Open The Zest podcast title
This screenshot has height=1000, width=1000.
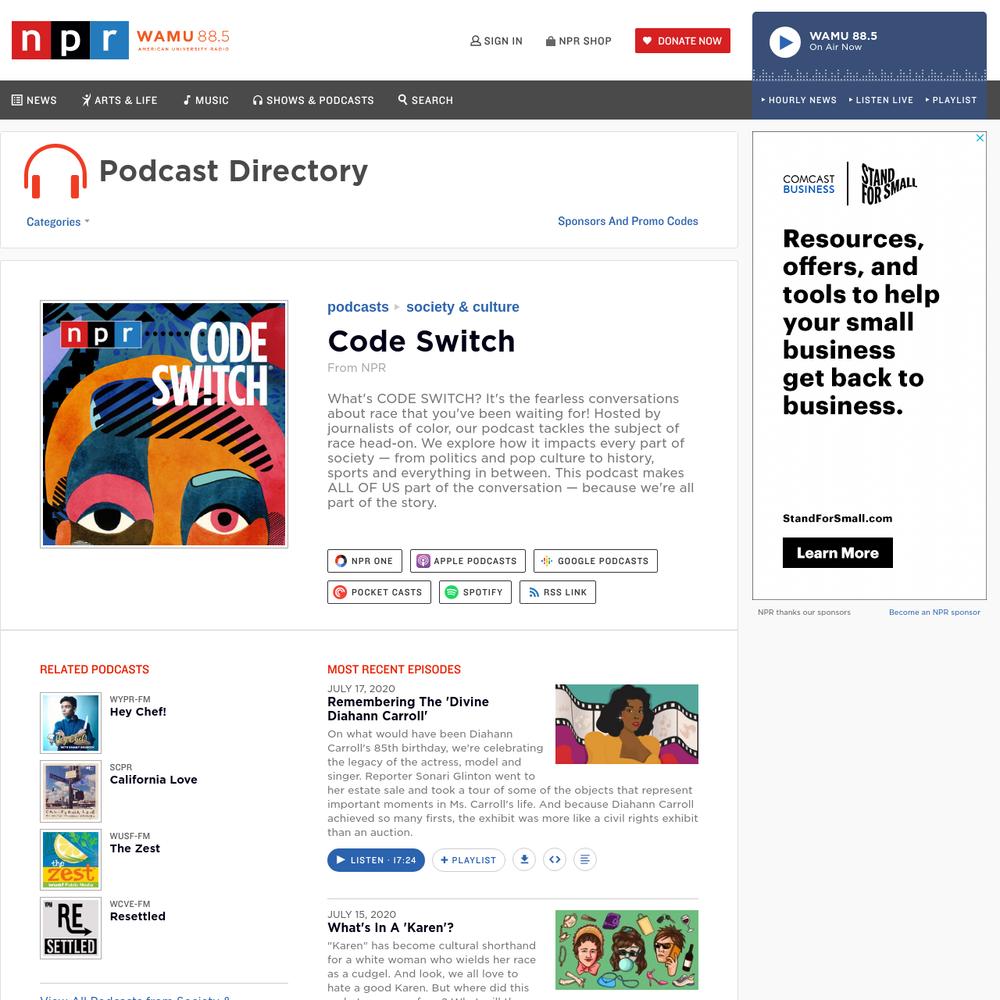tap(135, 849)
